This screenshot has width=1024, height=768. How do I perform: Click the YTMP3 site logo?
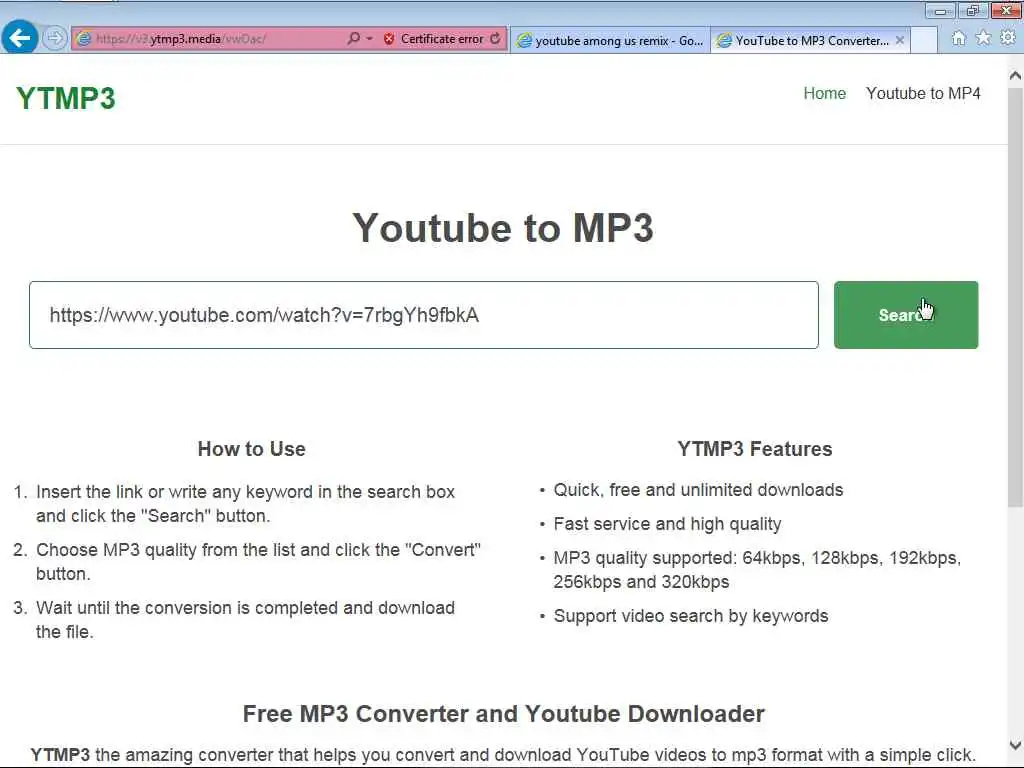point(65,99)
